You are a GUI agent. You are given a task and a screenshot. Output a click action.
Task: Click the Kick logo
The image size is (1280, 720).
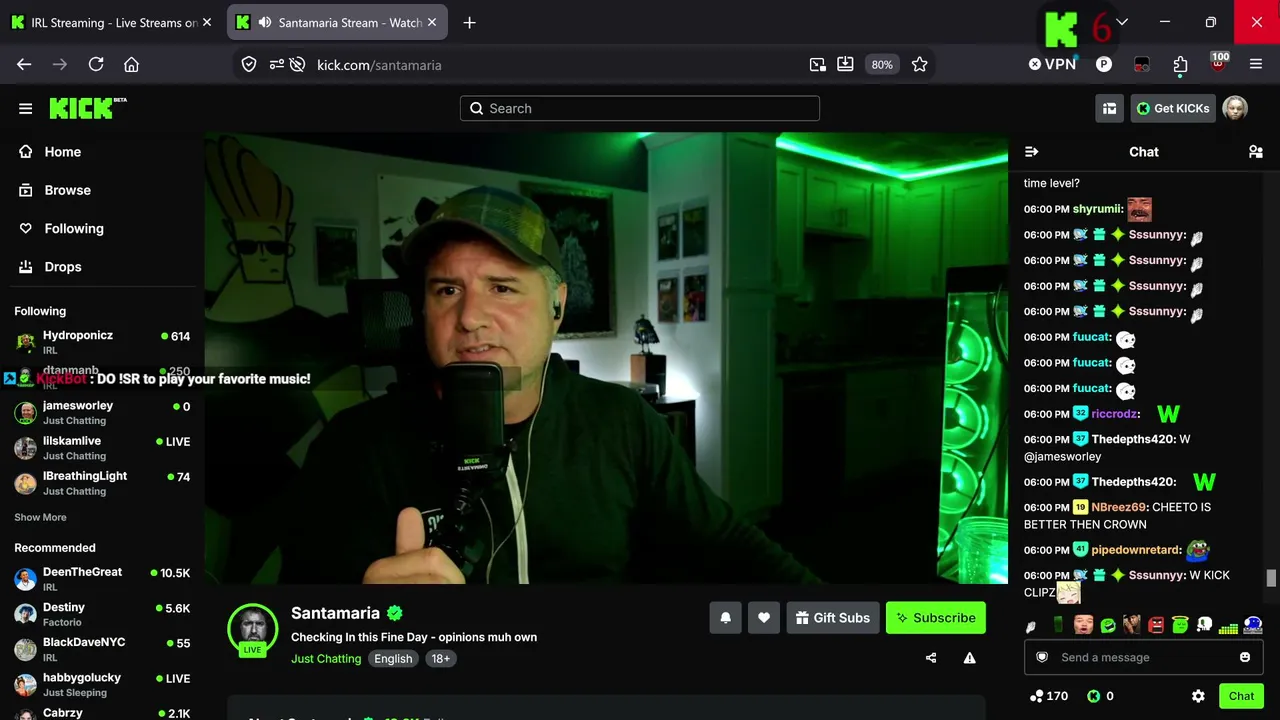coord(88,108)
